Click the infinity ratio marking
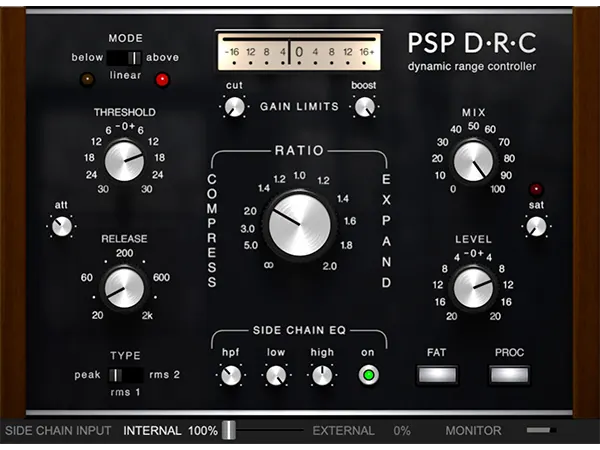Viewport: 600px width, 450px height. coord(269,265)
